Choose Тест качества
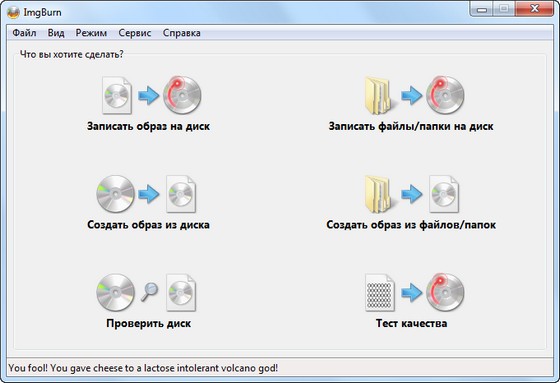Image resolution: width=560 pixels, height=383 pixels. [x=411, y=323]
